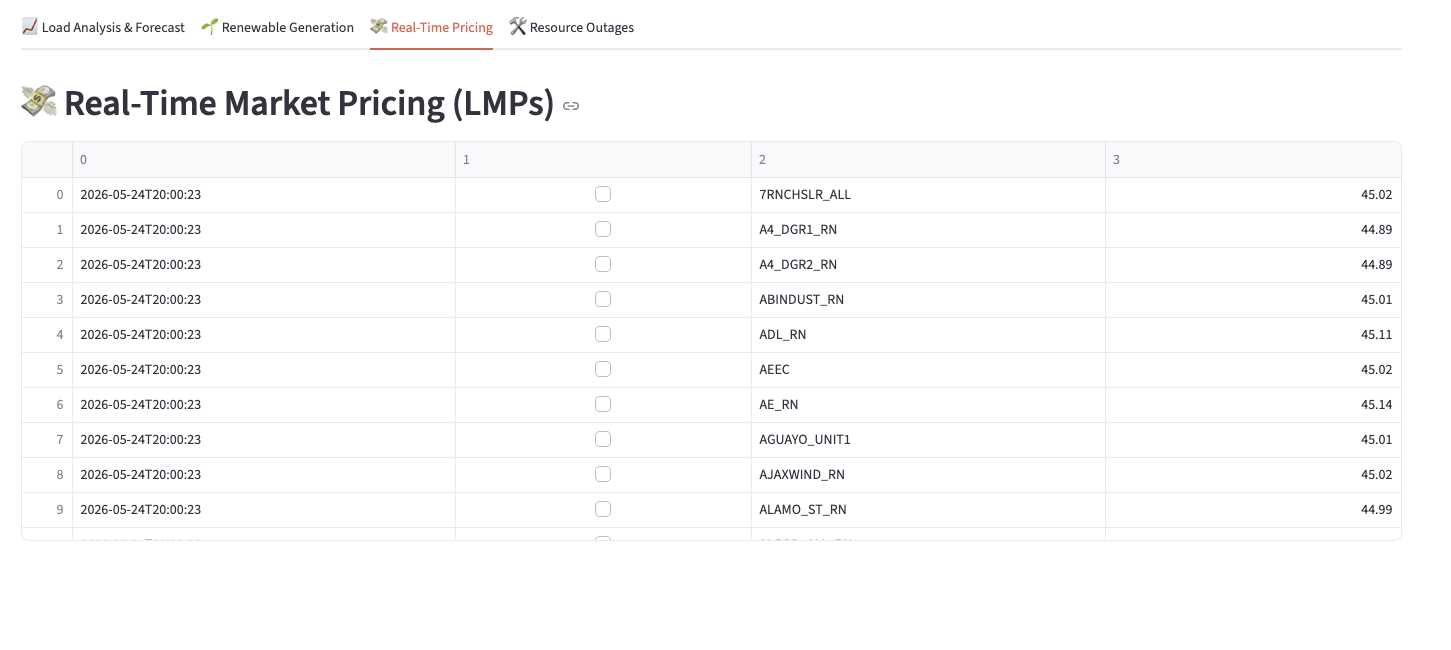Toggle the AEEC row checkbox
Viewport: 1451px width, 650px height.
pos(603,369)
